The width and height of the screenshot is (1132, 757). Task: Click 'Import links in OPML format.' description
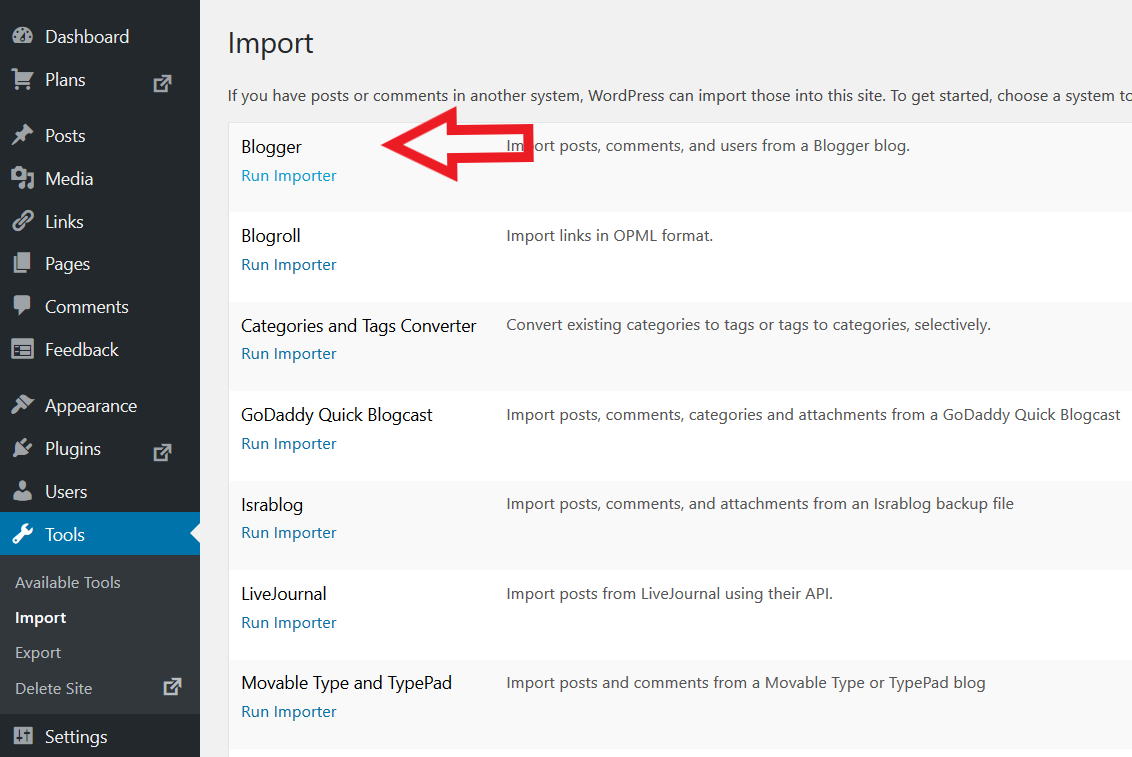609,236
